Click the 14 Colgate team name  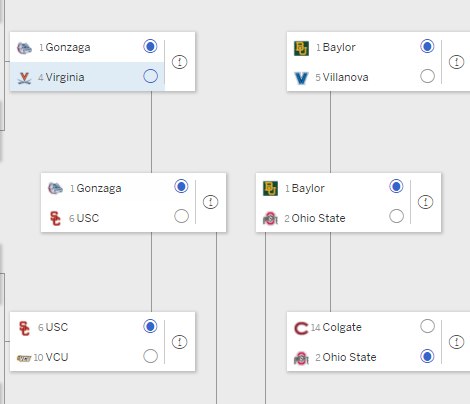(x=336, y=328)
